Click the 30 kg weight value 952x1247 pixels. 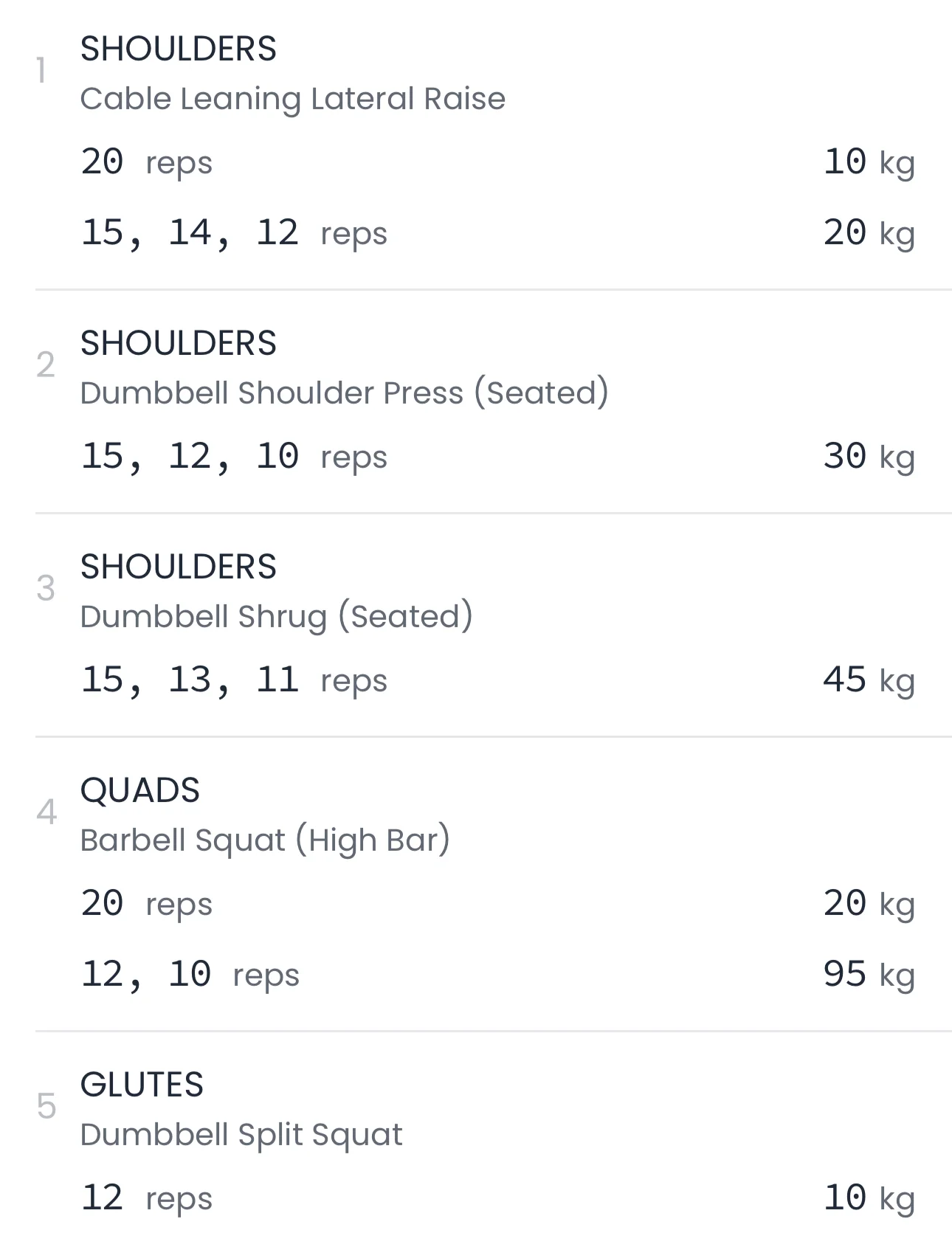(x=869, y=457)
